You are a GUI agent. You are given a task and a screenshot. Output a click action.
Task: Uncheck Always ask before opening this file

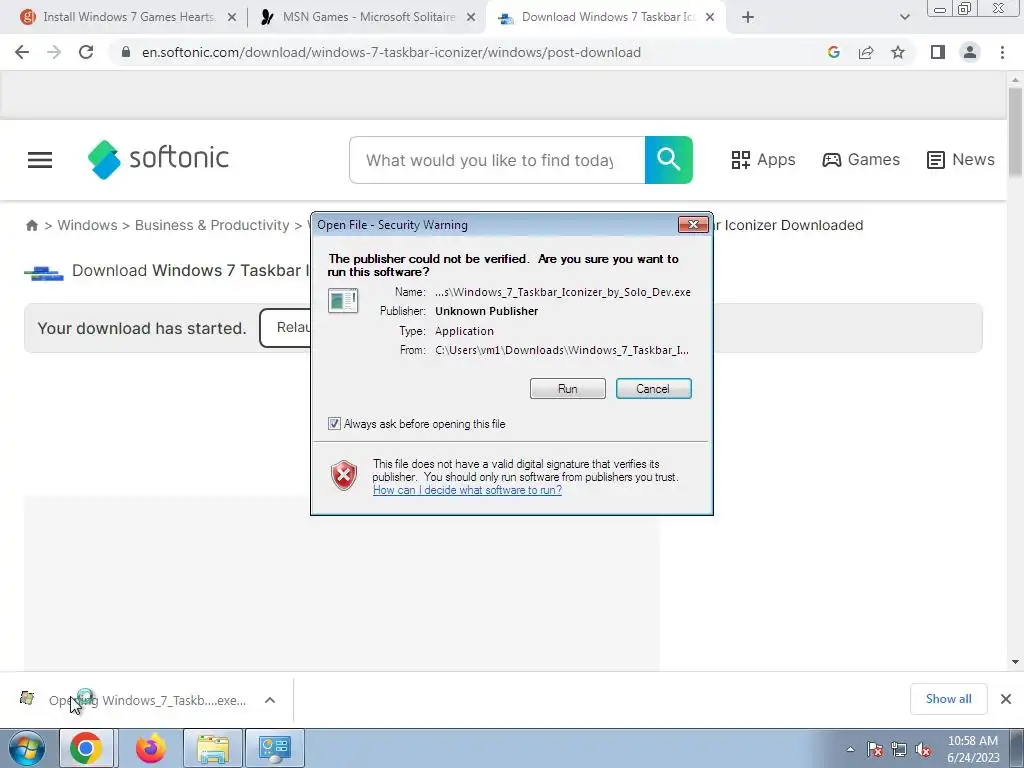pos(334,424)
